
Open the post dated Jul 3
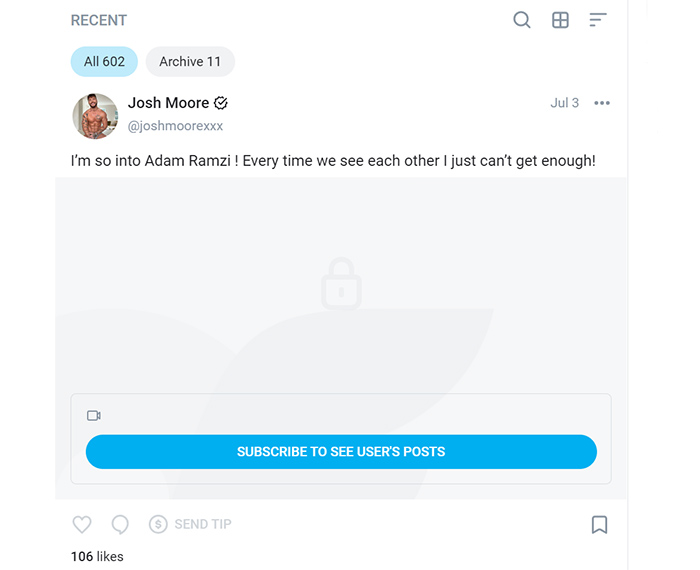[x=564, y=103]
